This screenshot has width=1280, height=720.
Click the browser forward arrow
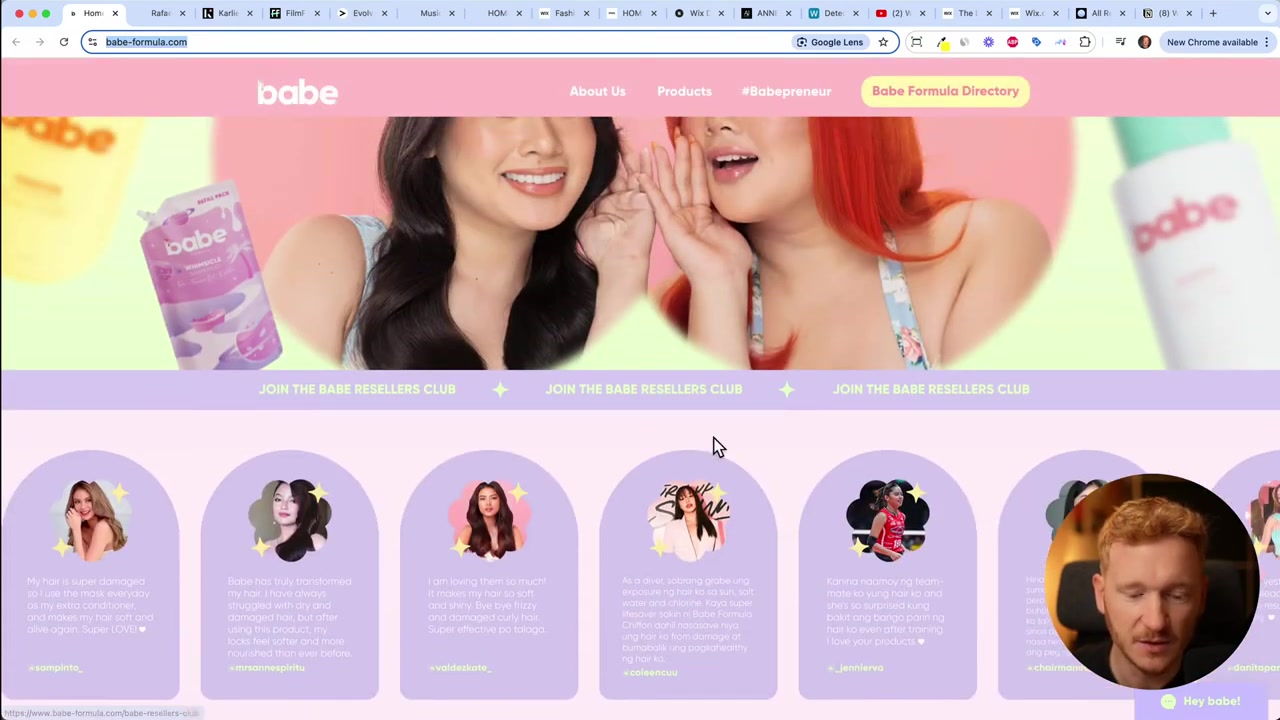[x=39, y=42]
